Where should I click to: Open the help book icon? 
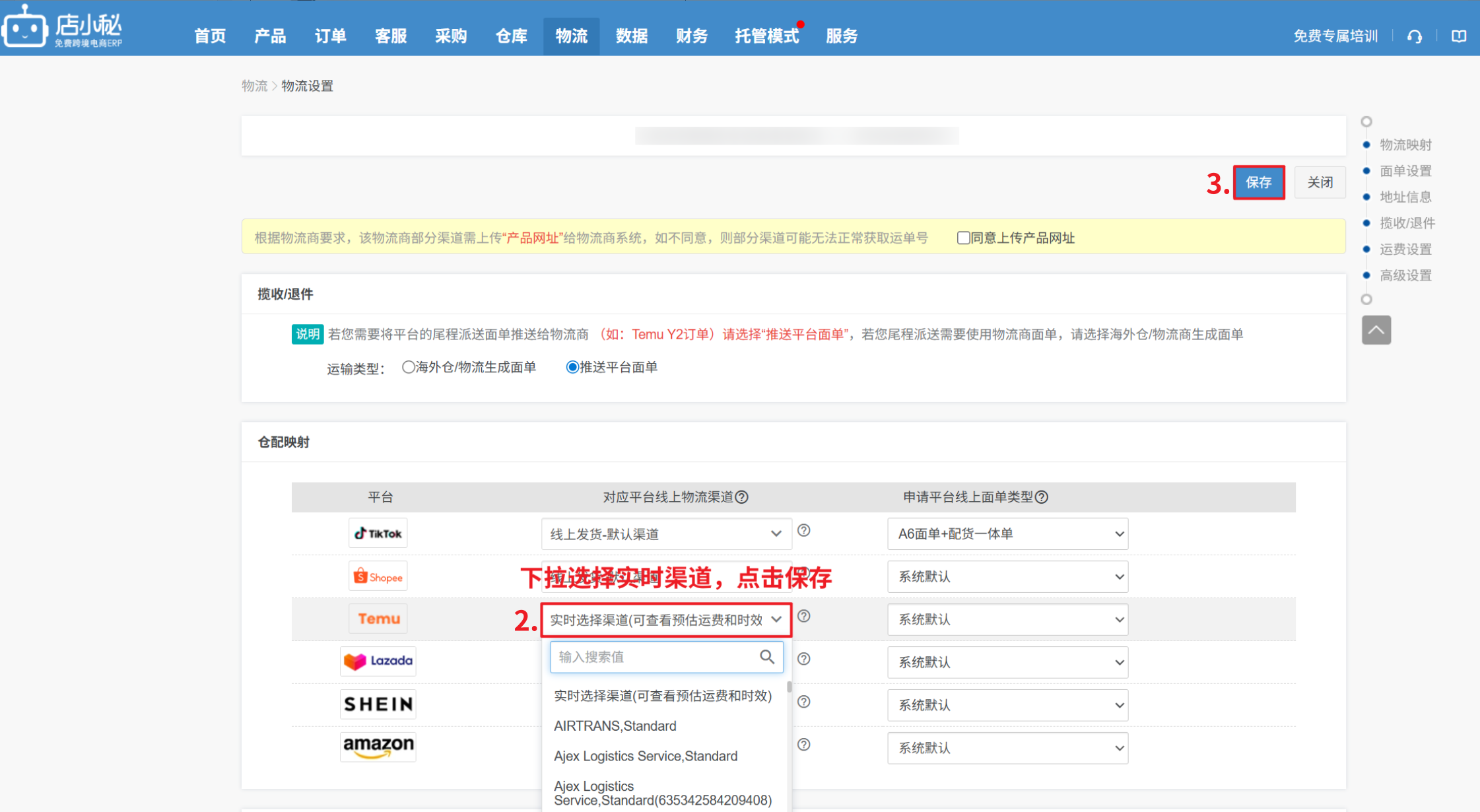click(x=1459, y=36)
